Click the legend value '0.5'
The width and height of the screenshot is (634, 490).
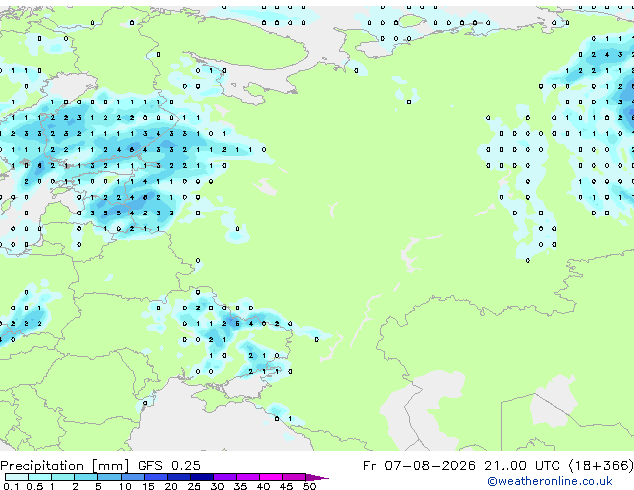[35, 486]
